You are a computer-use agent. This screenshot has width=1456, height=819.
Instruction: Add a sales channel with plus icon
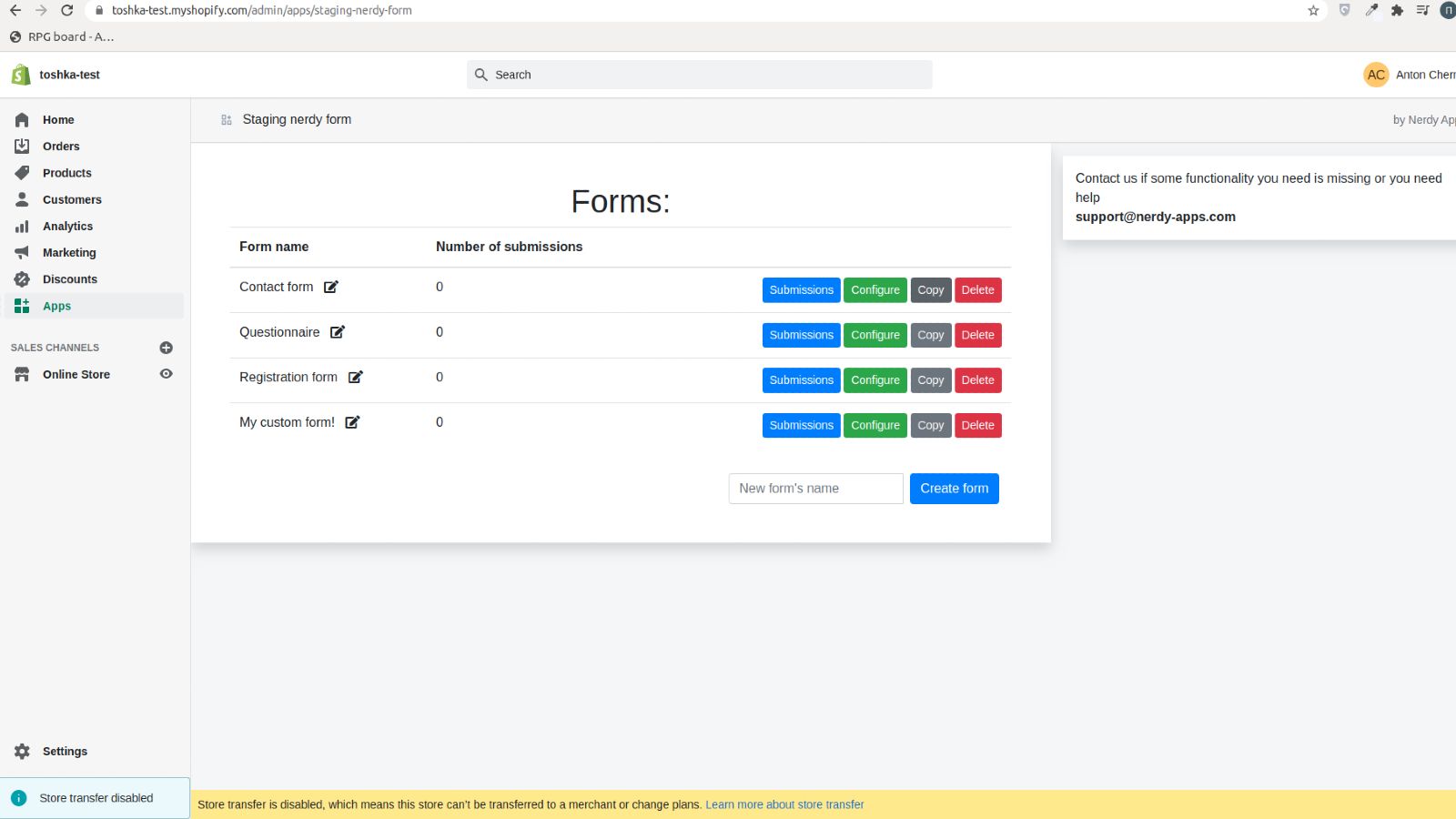166,348
